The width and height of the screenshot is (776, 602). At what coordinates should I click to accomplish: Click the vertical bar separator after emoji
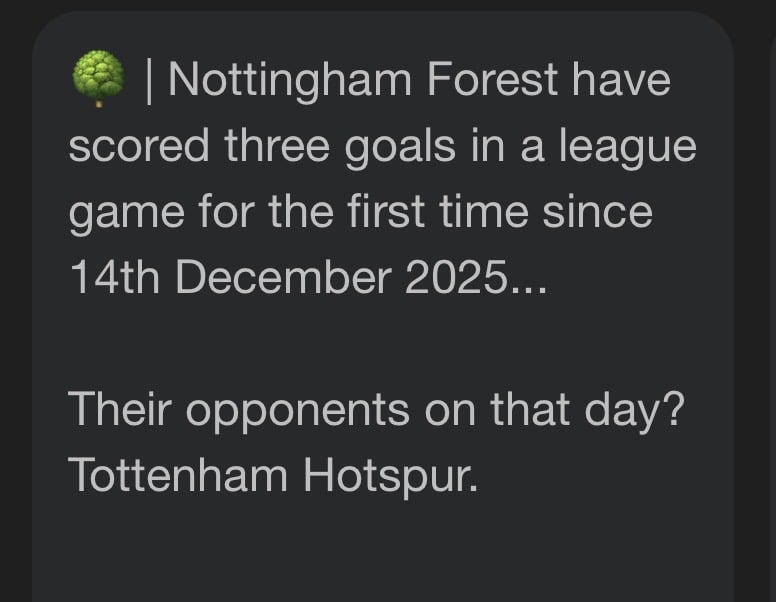click(148, 80)
